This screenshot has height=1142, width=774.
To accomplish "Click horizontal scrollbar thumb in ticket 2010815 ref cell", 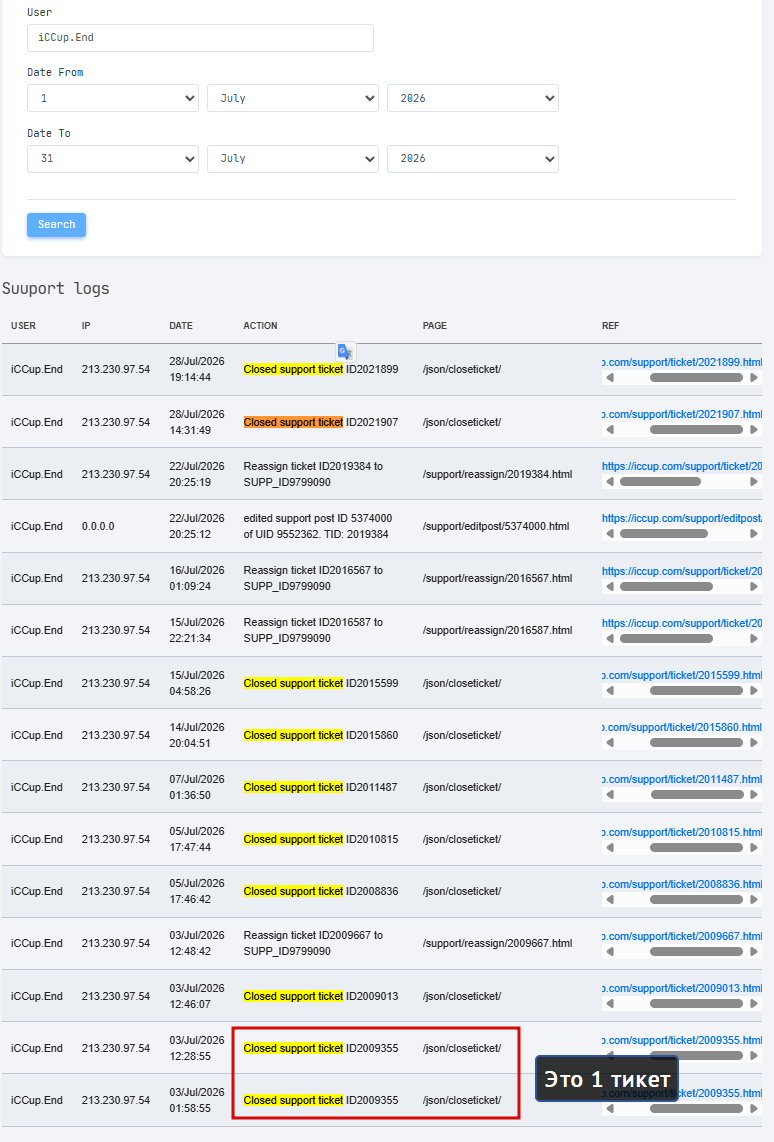I will pos(696,847).
